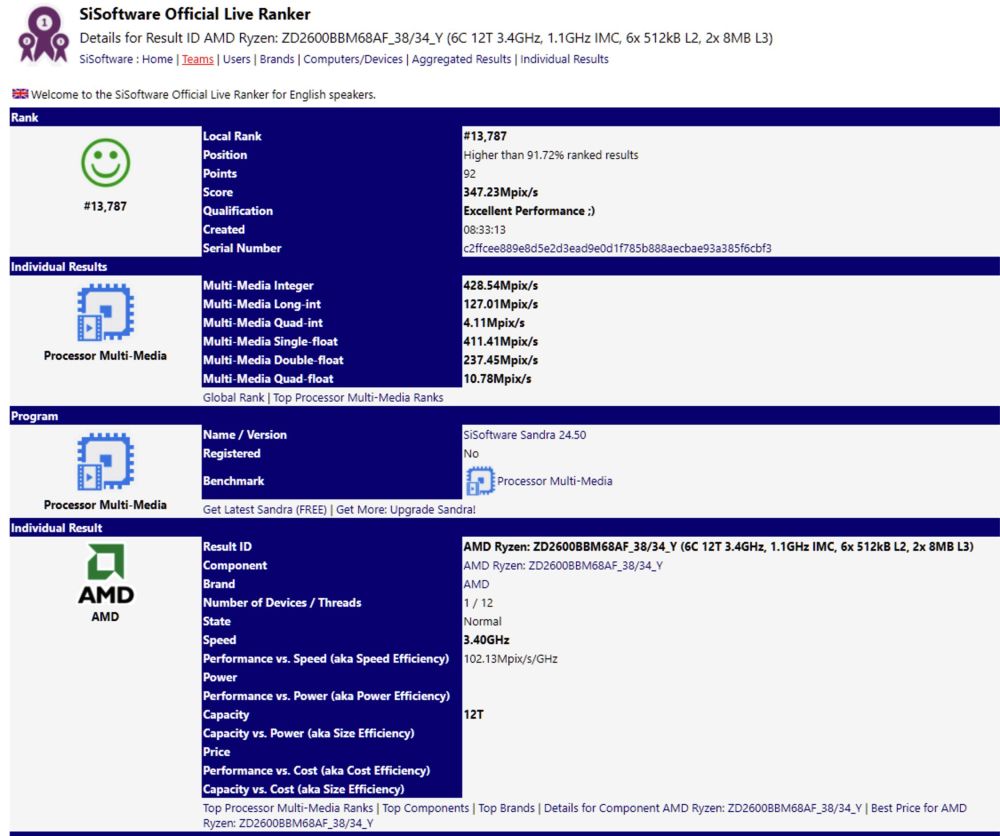Viewport: 1000px width, 836px height.
Task: Click the Registered value 'No'
Action: coord(471,453)
